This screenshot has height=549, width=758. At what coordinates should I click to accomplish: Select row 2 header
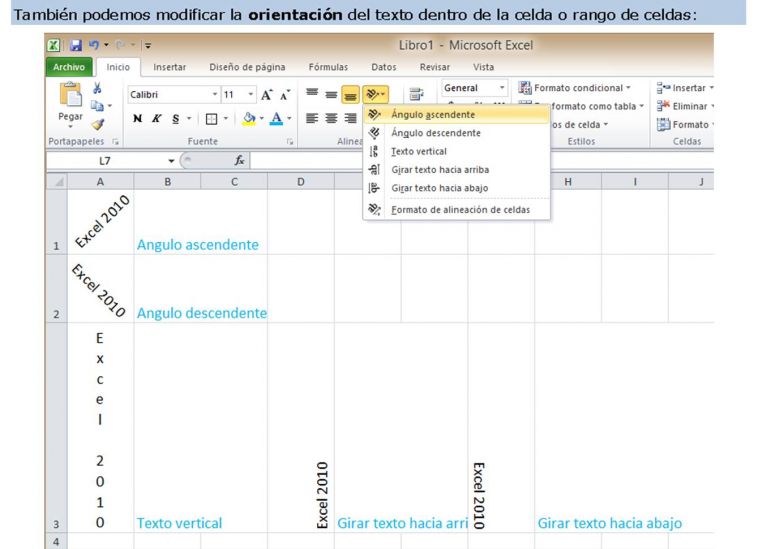click(x=57, y=289)
